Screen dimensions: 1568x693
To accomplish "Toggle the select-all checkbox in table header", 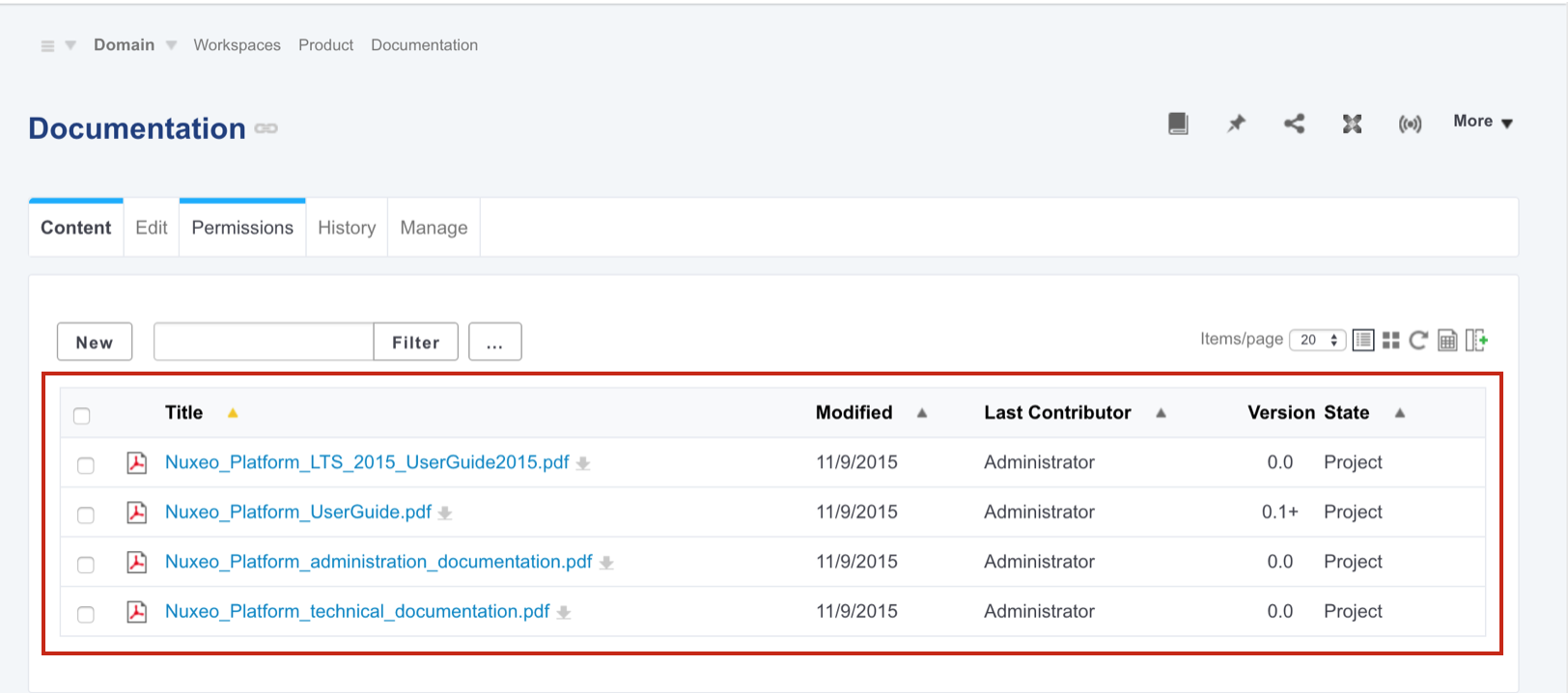I will (82, 415).
